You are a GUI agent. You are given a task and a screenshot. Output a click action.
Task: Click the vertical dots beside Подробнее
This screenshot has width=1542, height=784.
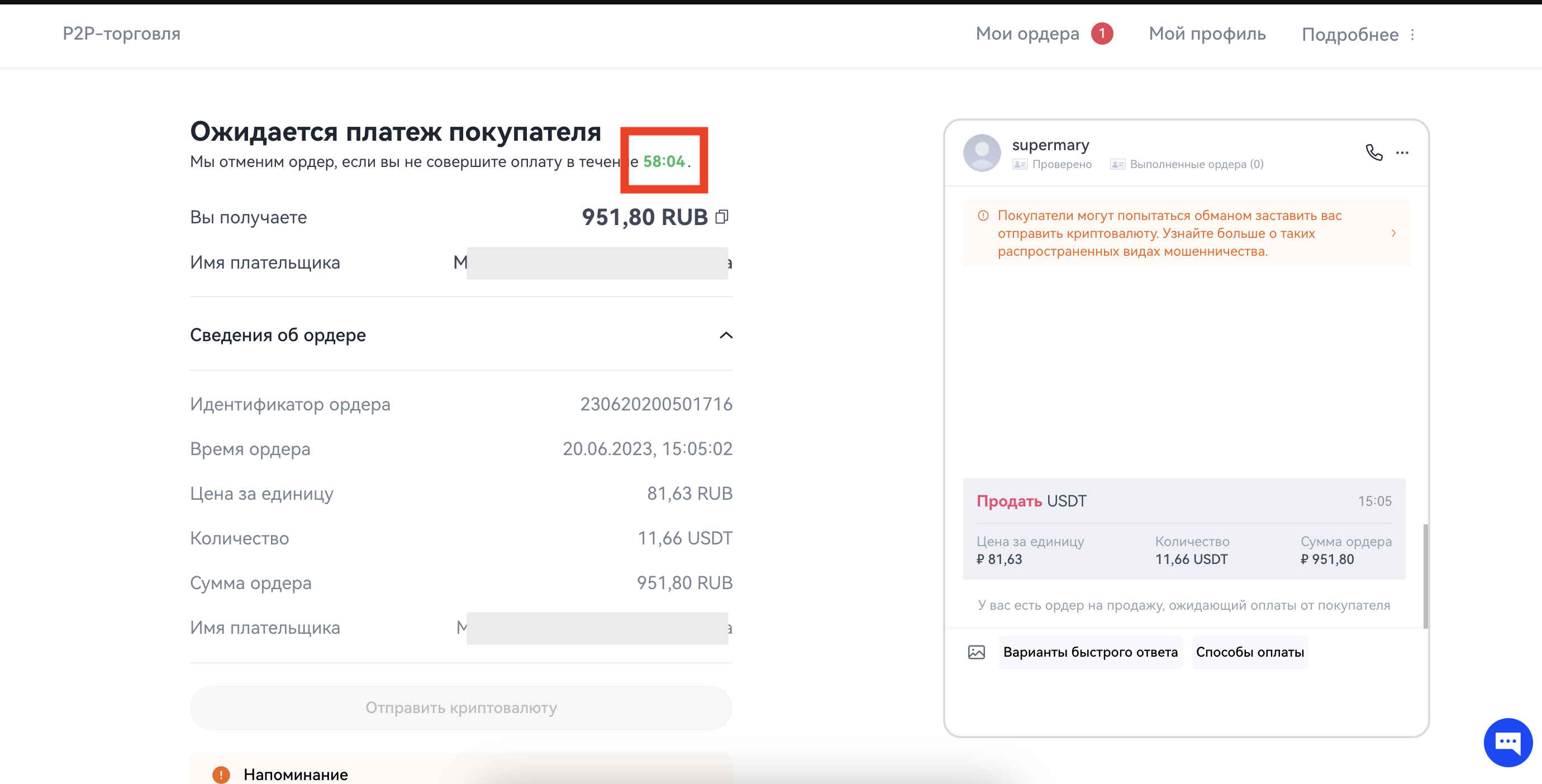(1413, 35)
